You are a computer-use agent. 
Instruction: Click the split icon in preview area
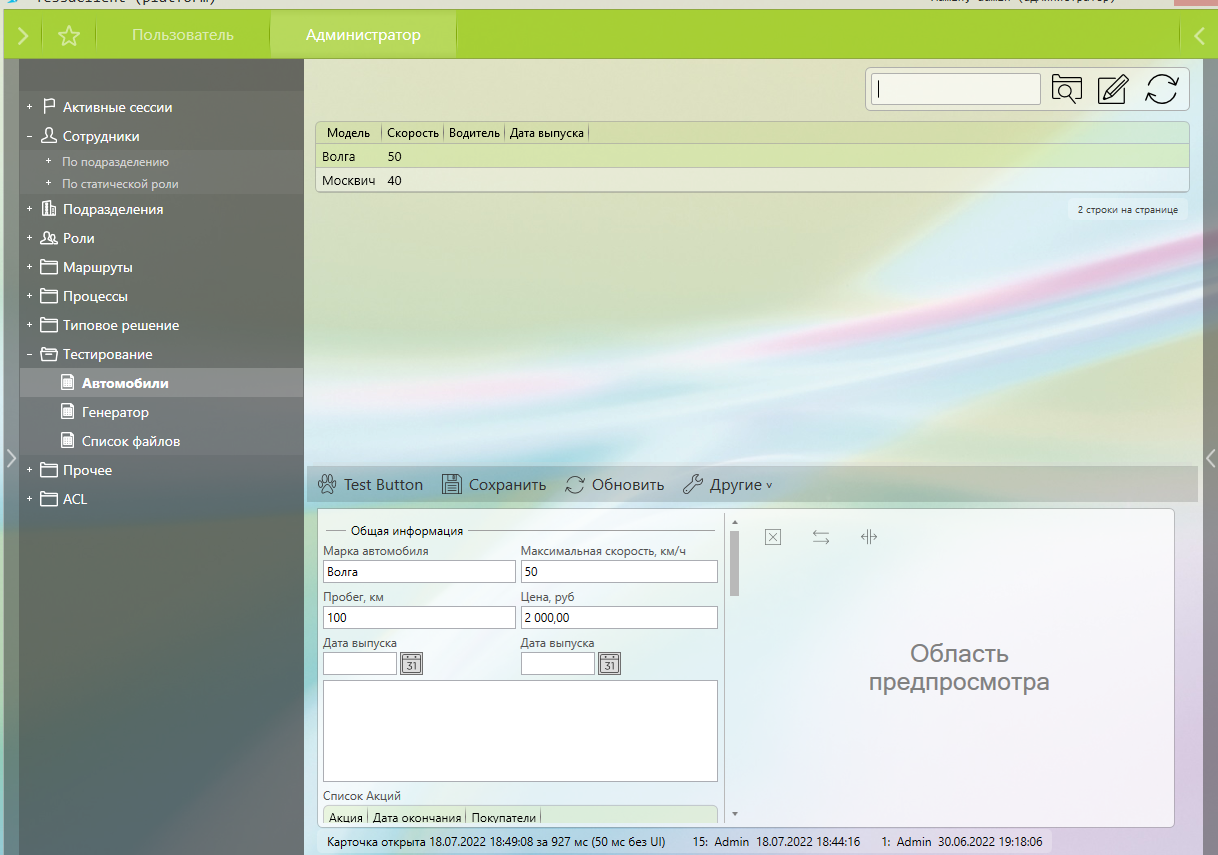coord(869,537)
